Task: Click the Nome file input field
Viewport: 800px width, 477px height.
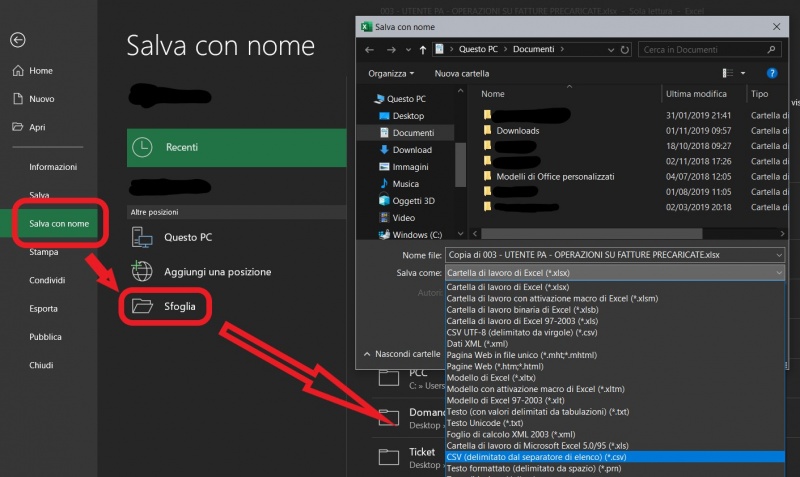Action: coord(610,255)
